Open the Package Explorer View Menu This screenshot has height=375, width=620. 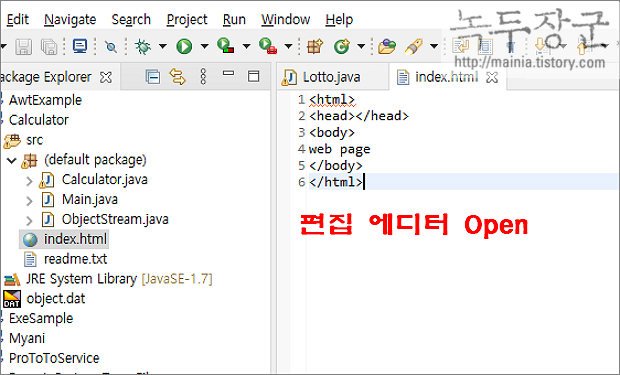[x=203, y=77]
